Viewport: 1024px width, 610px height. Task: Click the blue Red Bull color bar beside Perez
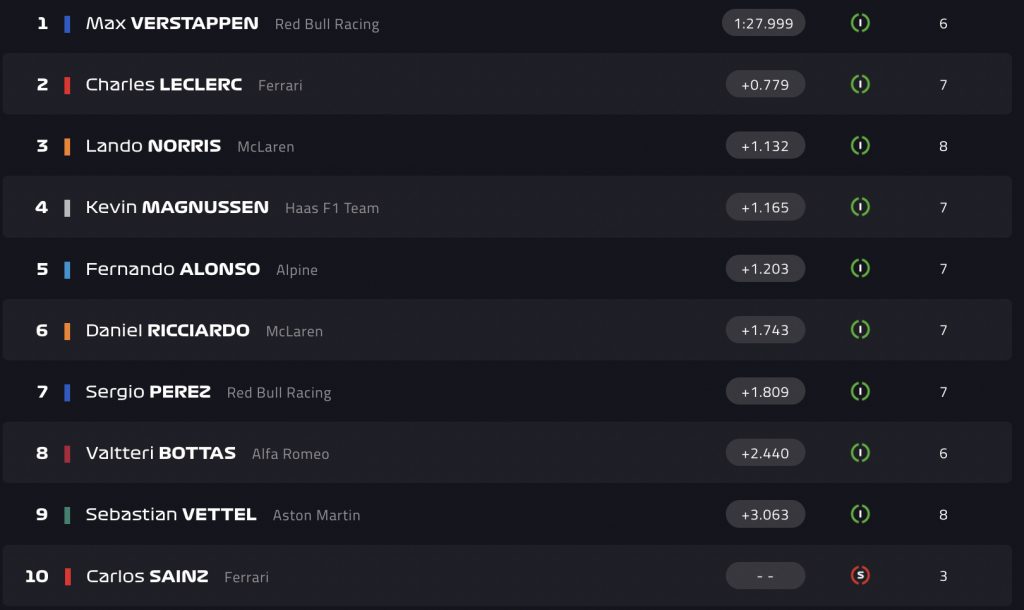[67, 392]
